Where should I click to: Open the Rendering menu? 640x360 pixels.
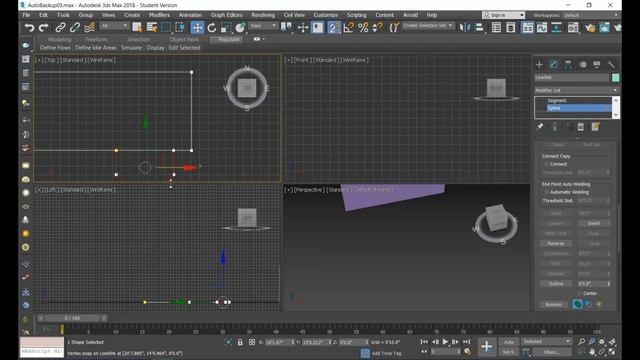pos(263,15)
